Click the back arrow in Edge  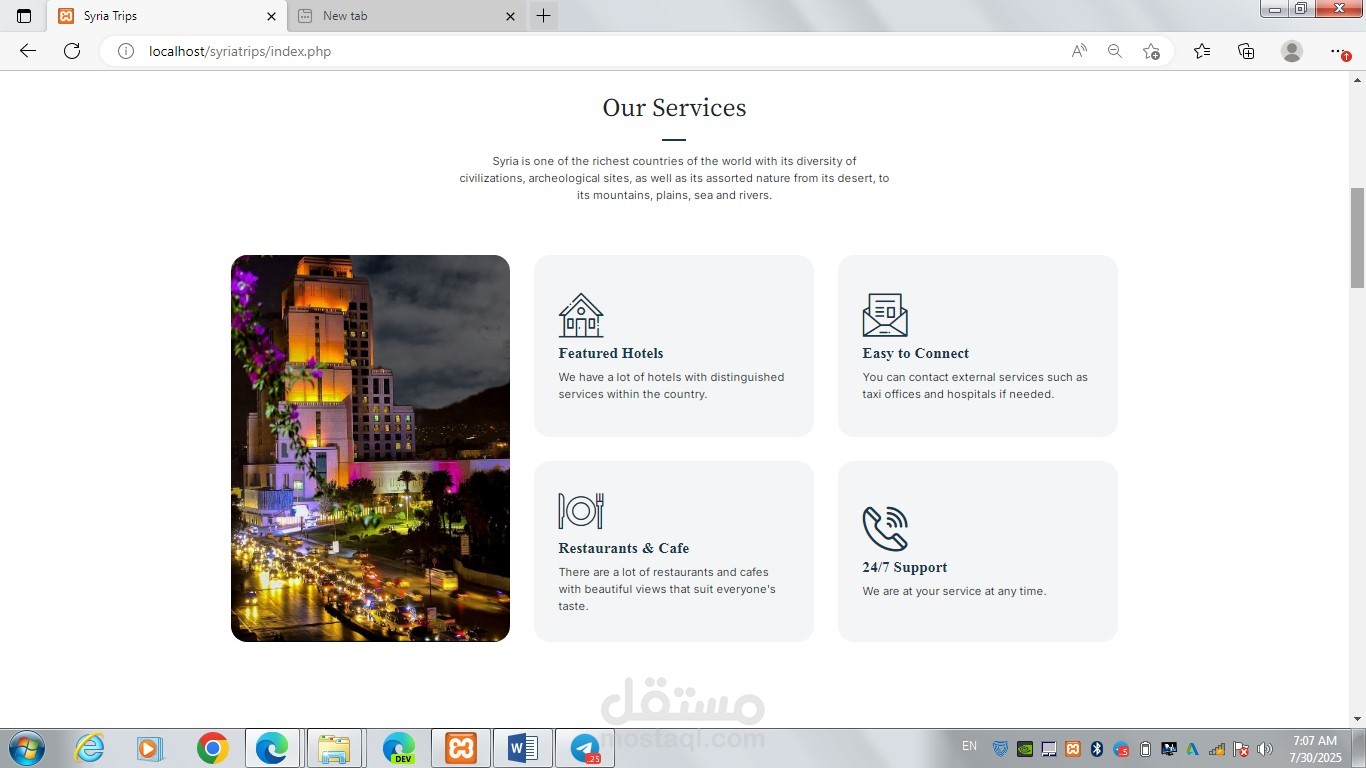(28, 51)
